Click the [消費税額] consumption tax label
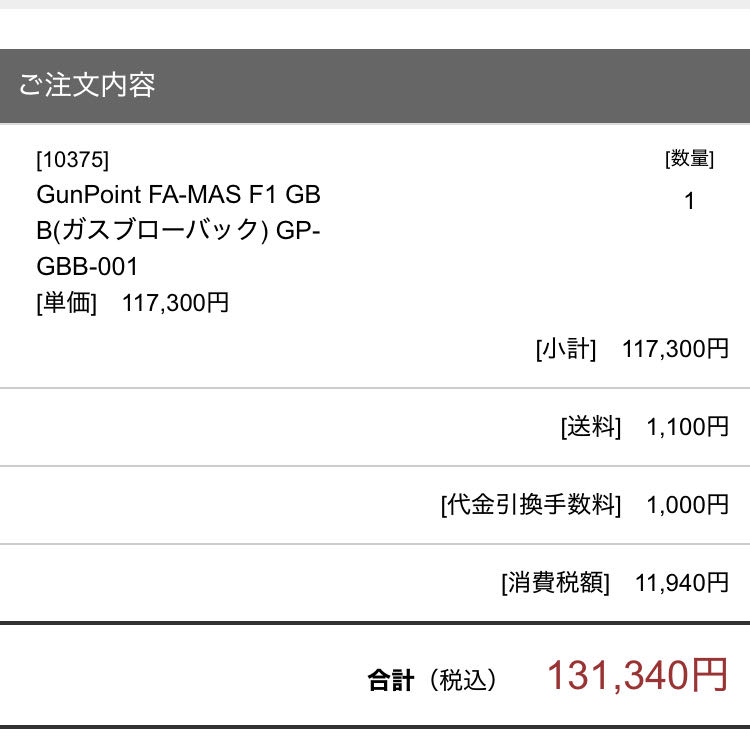 (555, 583)
